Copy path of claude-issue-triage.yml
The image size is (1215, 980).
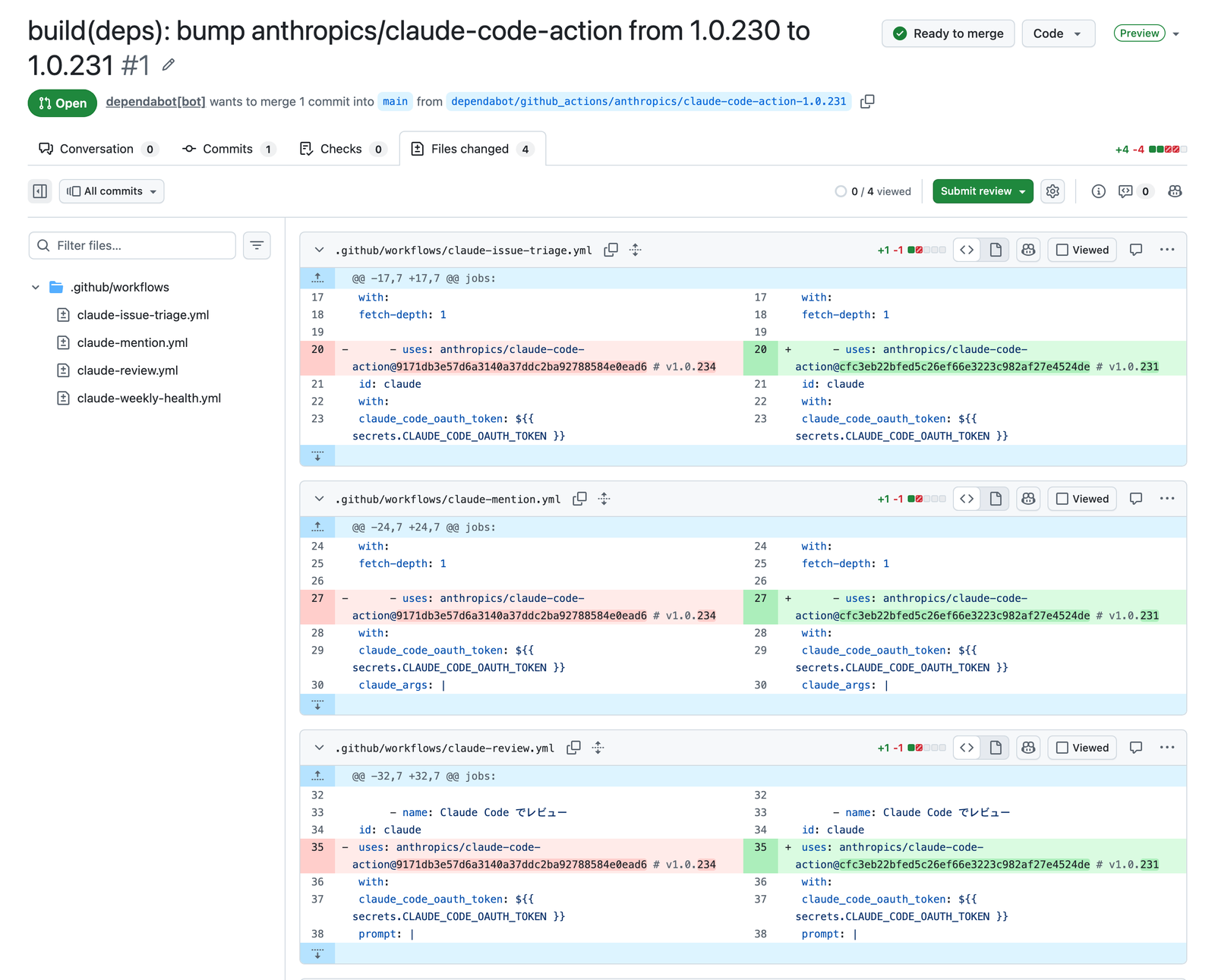pos(611,250)
